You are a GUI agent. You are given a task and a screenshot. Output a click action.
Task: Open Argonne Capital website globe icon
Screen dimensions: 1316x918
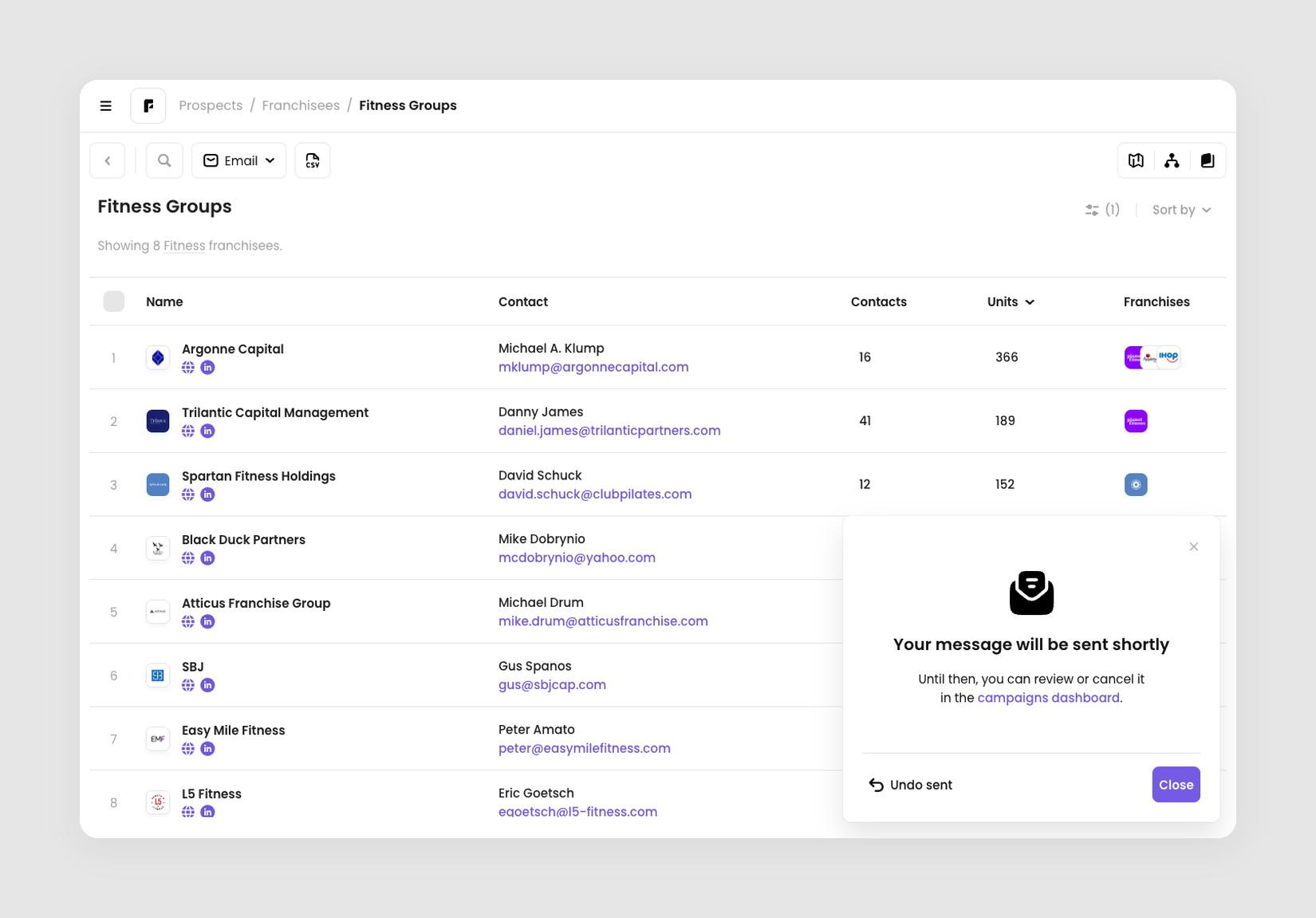click(188, 368)
